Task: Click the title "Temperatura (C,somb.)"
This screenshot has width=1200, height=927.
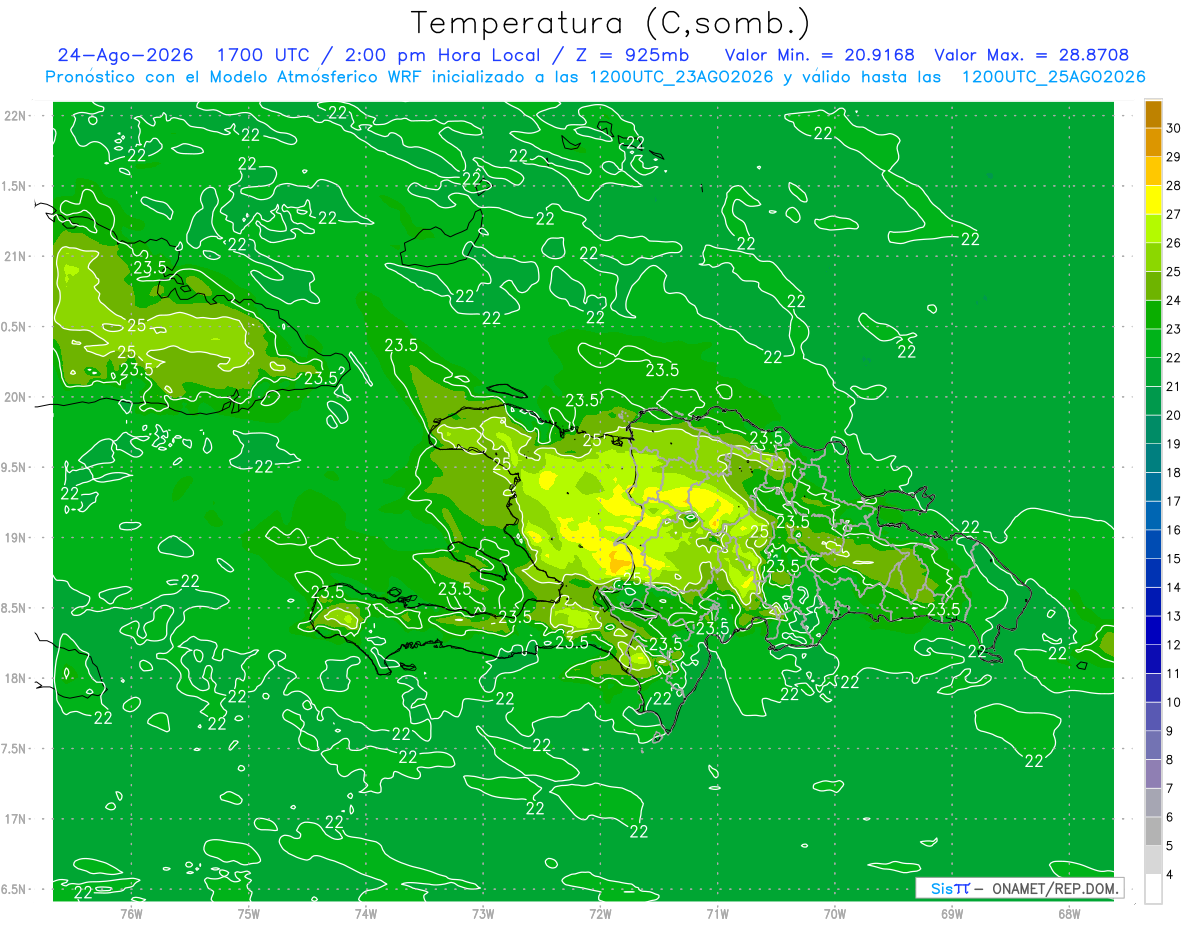Action: pyautogui.click(x=611, y=23)
